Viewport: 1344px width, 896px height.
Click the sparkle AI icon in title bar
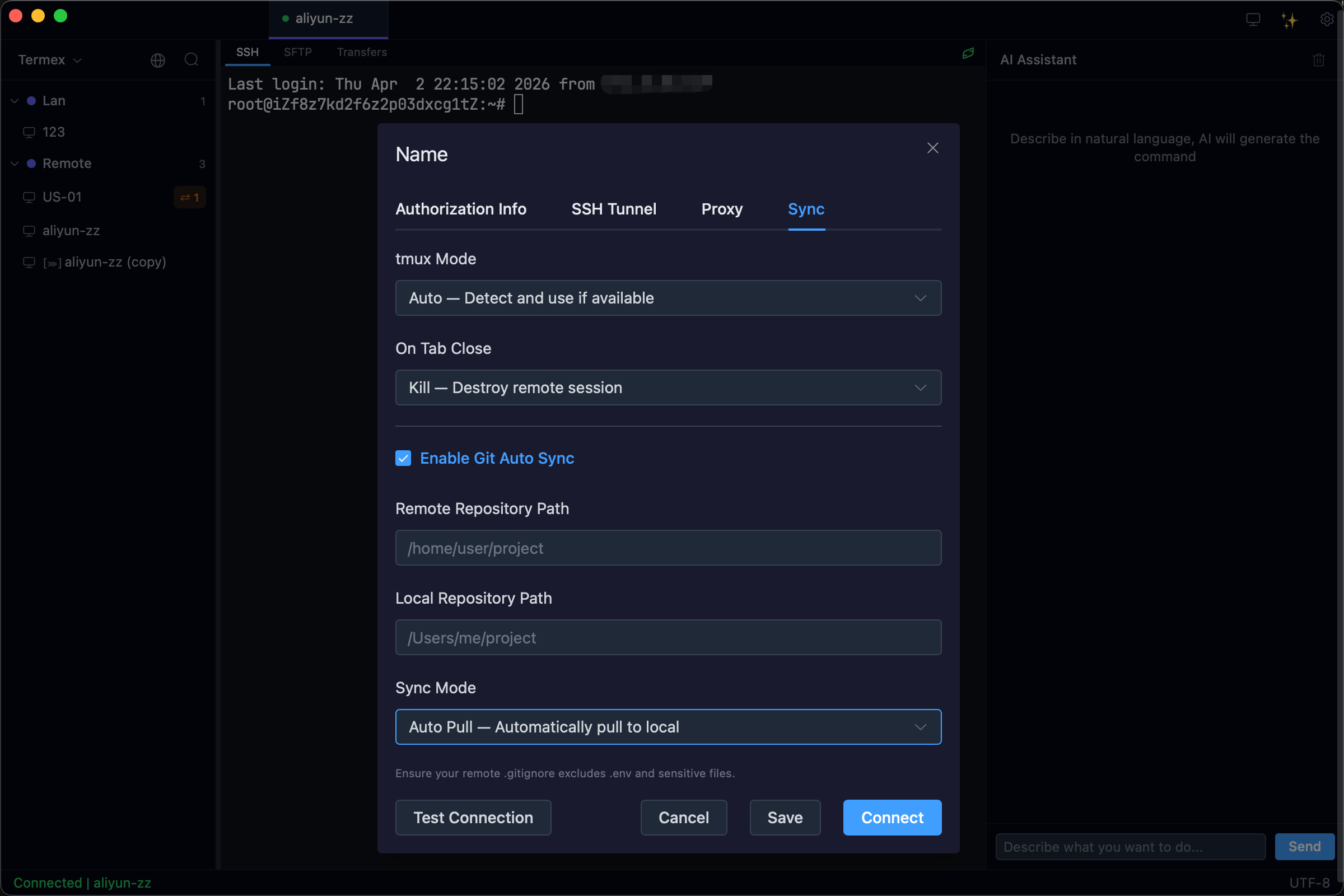(x=1289, y=20)
